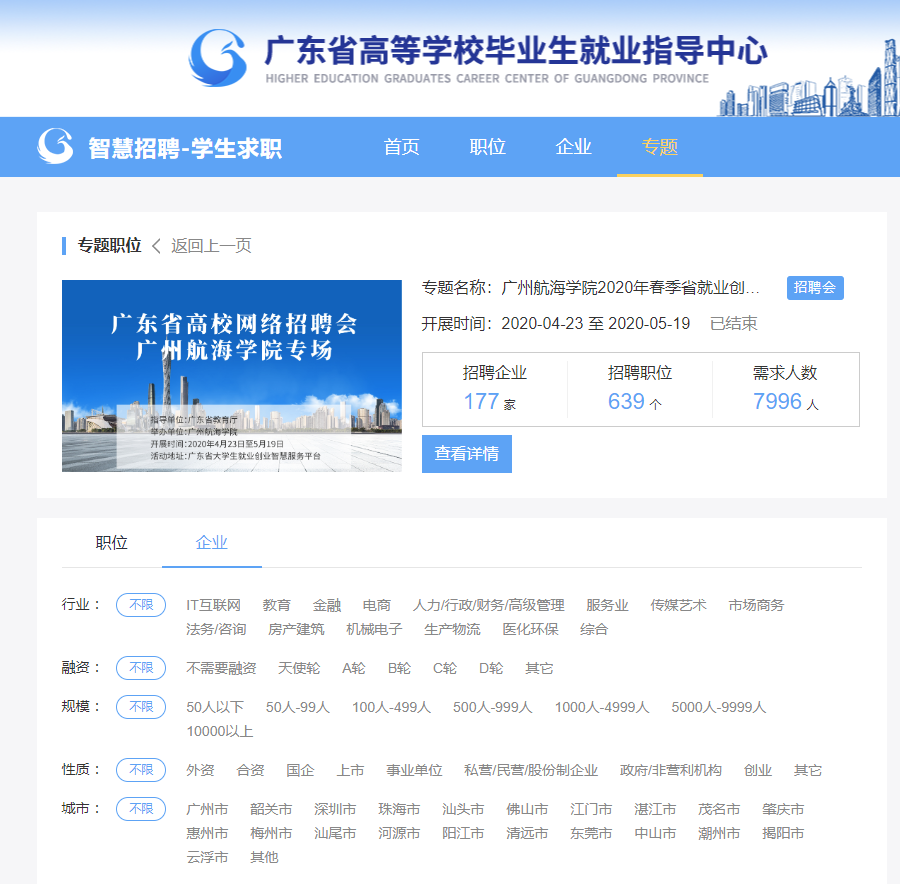This screenshot has width=900, height=884.
Task: Filter city by 其他
Action: [x=265, y=858]
